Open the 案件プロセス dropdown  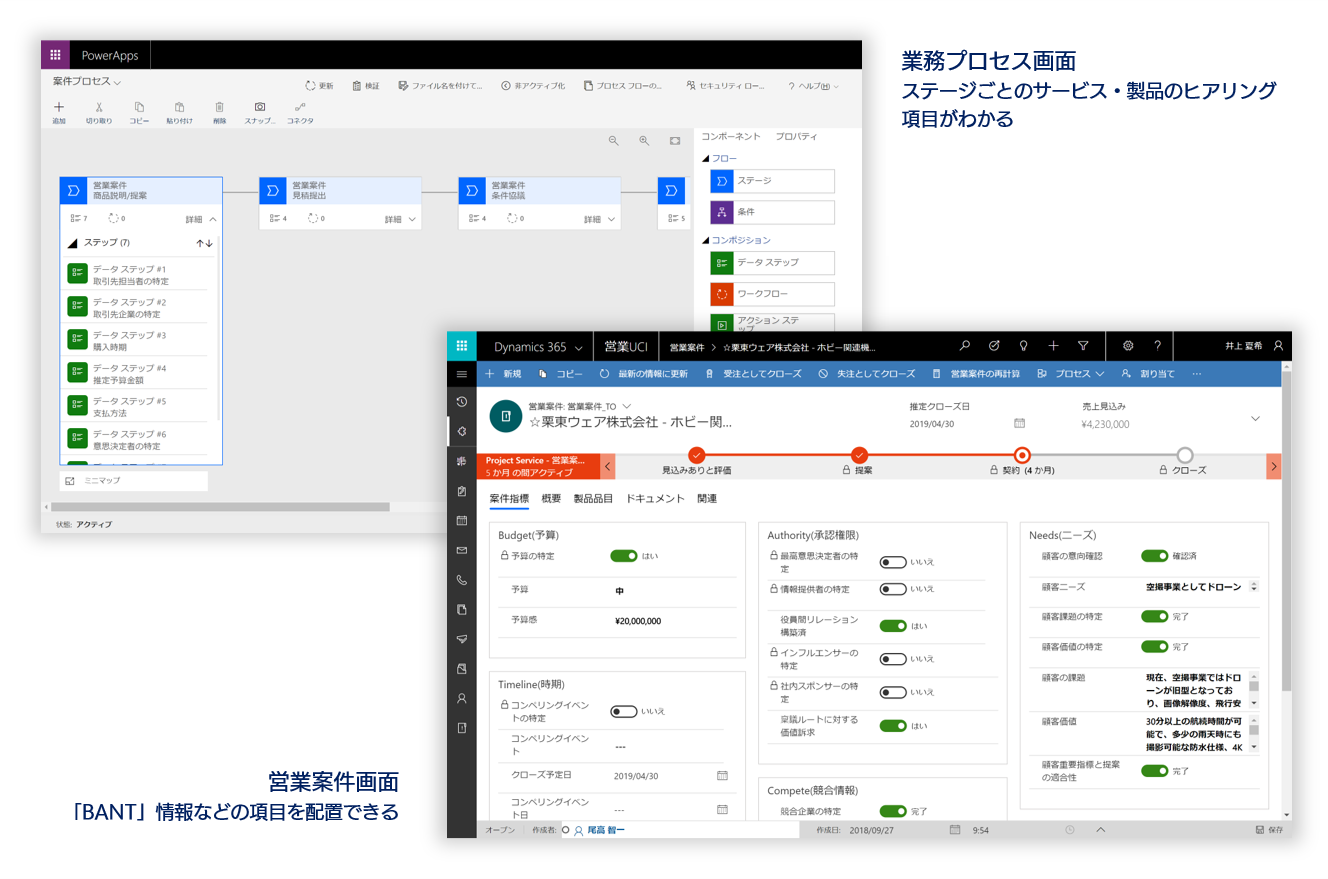coord(87,82)
